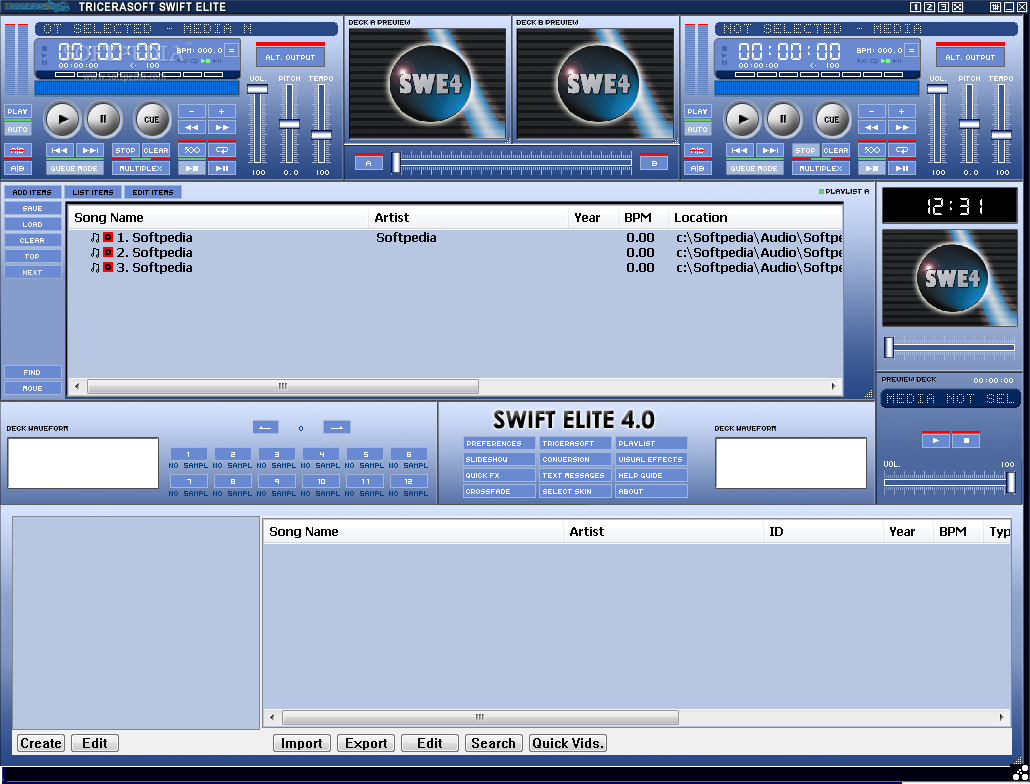
Task: Open the SELECT SKIN option
Action: click(575, 491)
